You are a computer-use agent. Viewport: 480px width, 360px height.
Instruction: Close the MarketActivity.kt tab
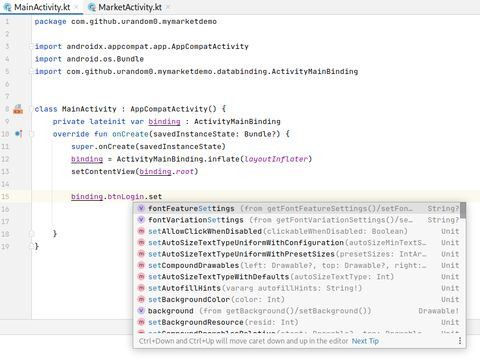(x=168, y=7)
